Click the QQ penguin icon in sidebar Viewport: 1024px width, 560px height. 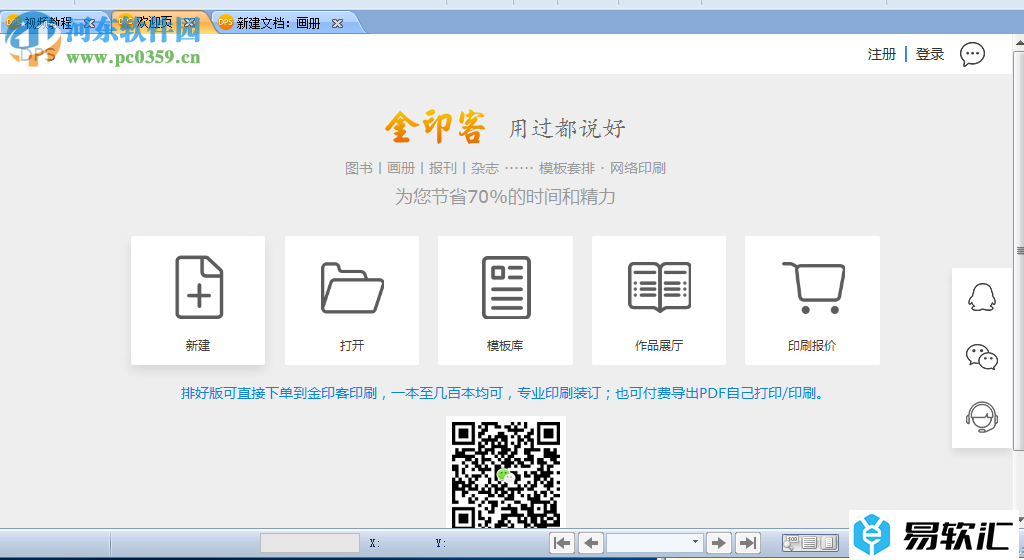[x=982, y=298]
